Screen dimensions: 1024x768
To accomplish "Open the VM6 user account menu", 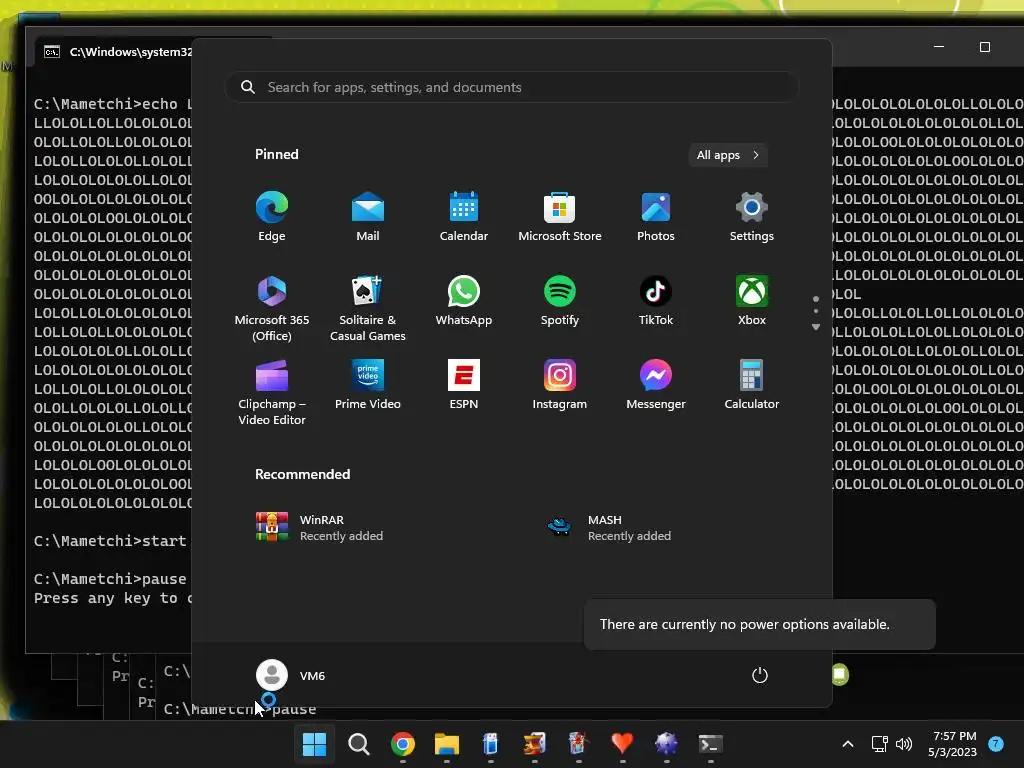I will coord(291,675).
